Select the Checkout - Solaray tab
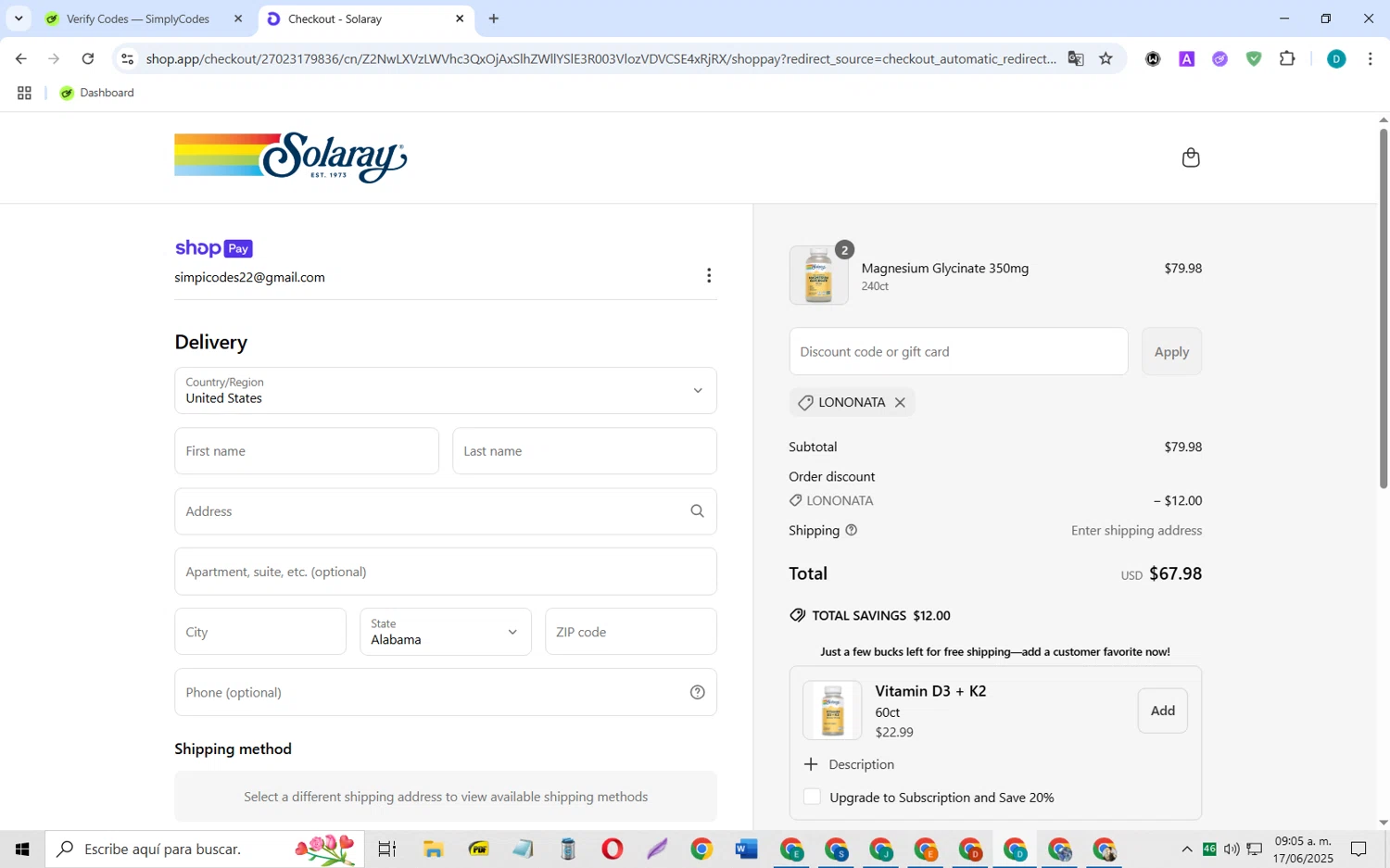 point(334,19)
